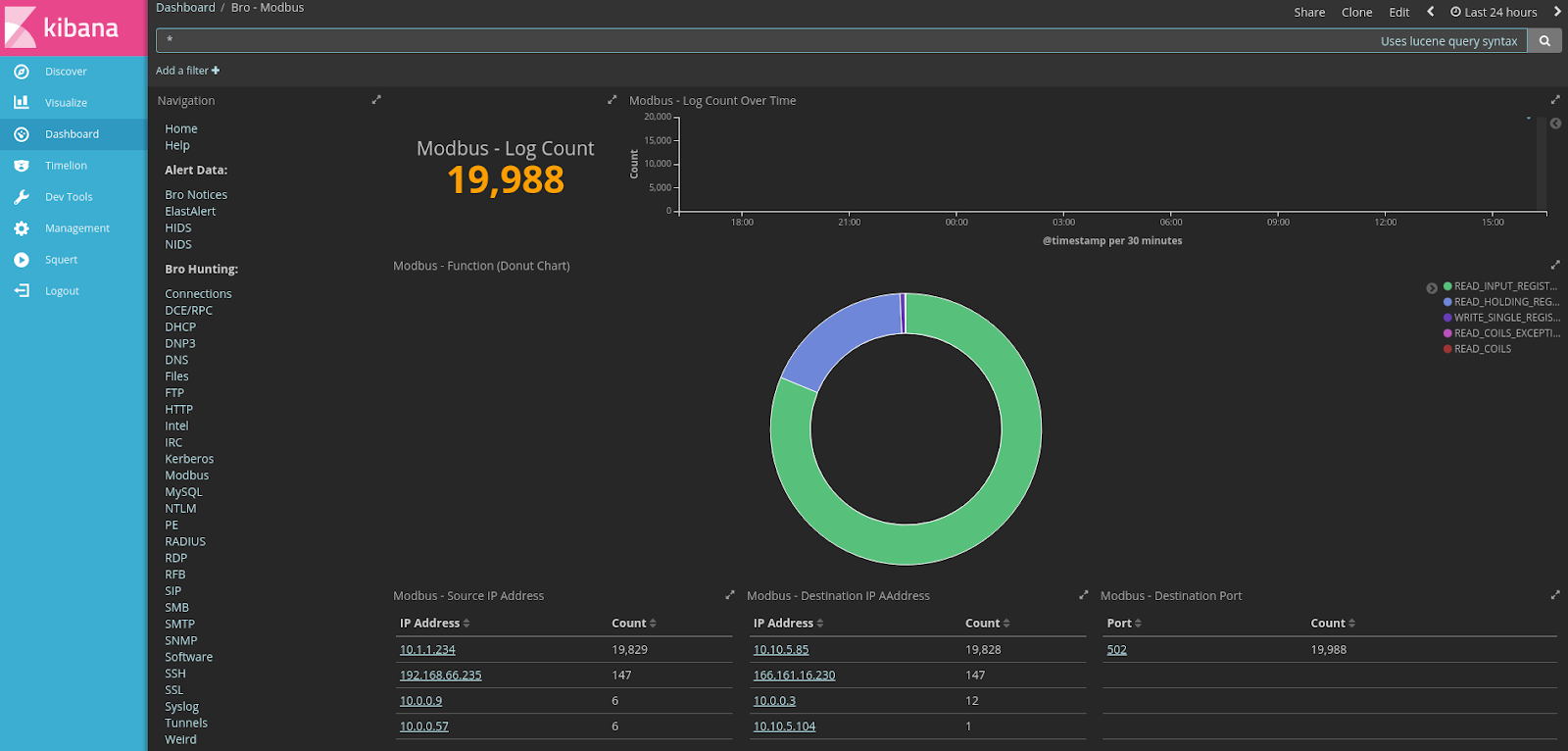This screenshot has width=1568, height=751.
Task: Maximize the Modbus Function Donut Chart panel
Action: (x=1555, y=265)
